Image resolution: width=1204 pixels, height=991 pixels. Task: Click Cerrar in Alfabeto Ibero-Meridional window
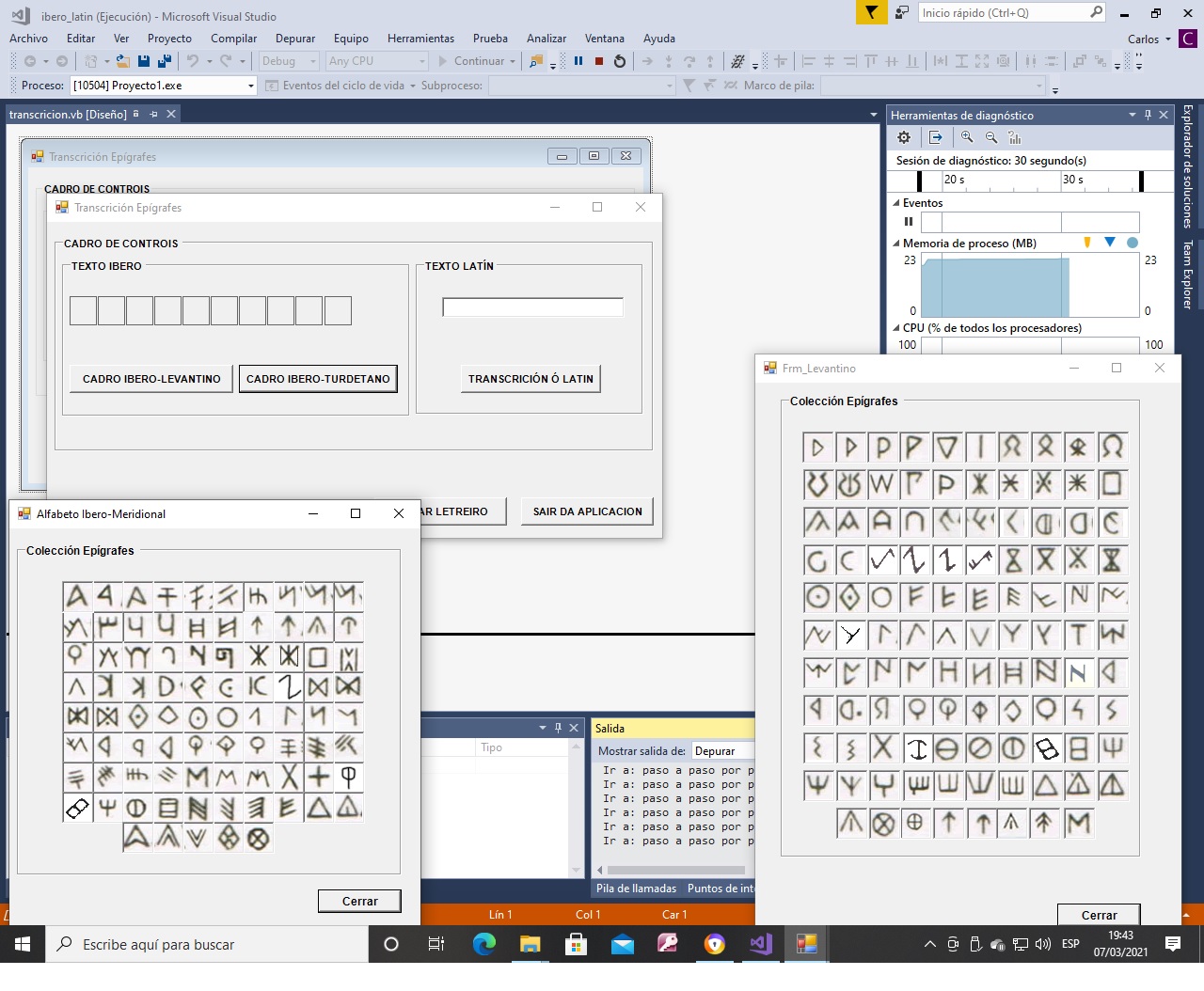359,901
